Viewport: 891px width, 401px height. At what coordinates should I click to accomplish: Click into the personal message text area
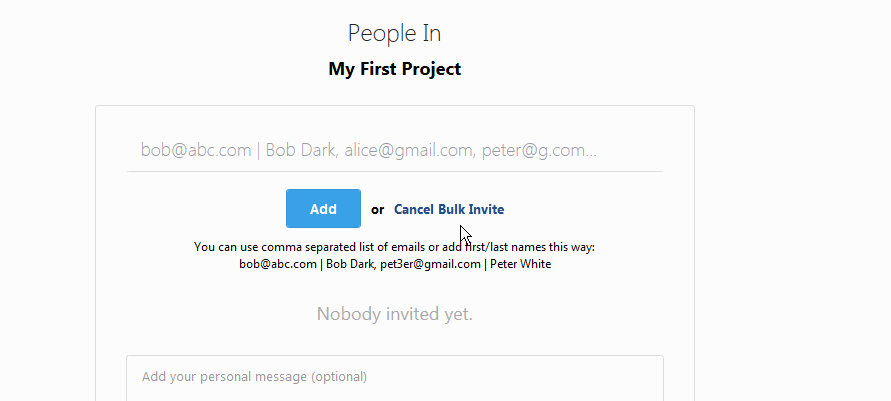pos(394,378)
